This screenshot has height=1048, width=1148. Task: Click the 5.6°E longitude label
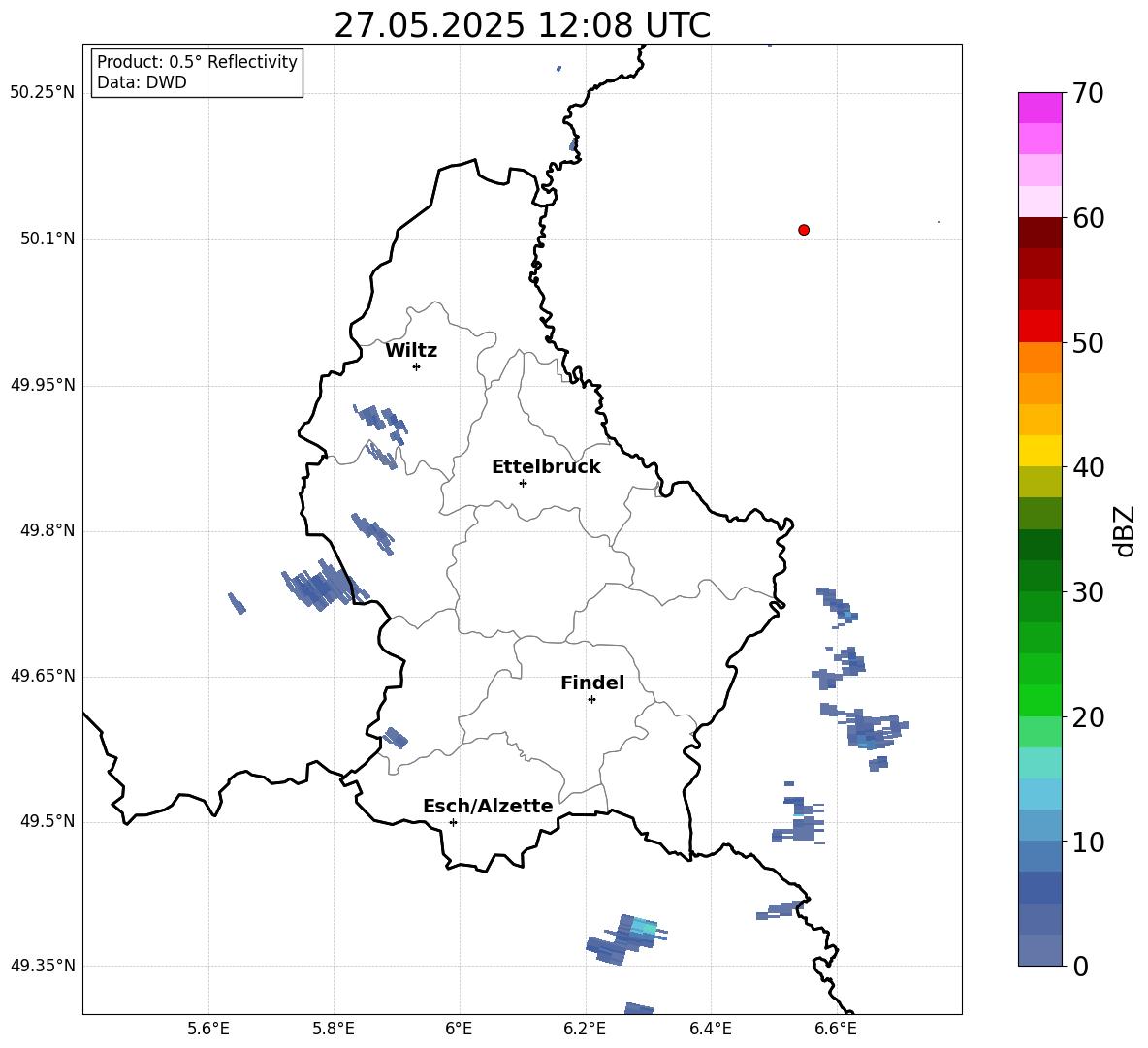tap(208, 1029)
